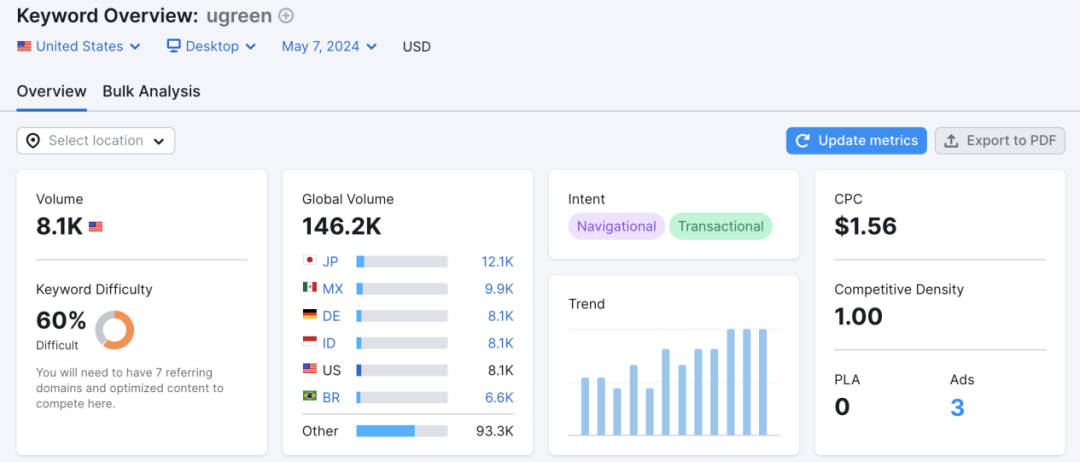Viewport: 1080px width, 462px height.
Task: Click the Indonesia flag icon
Action: (309, 342)
